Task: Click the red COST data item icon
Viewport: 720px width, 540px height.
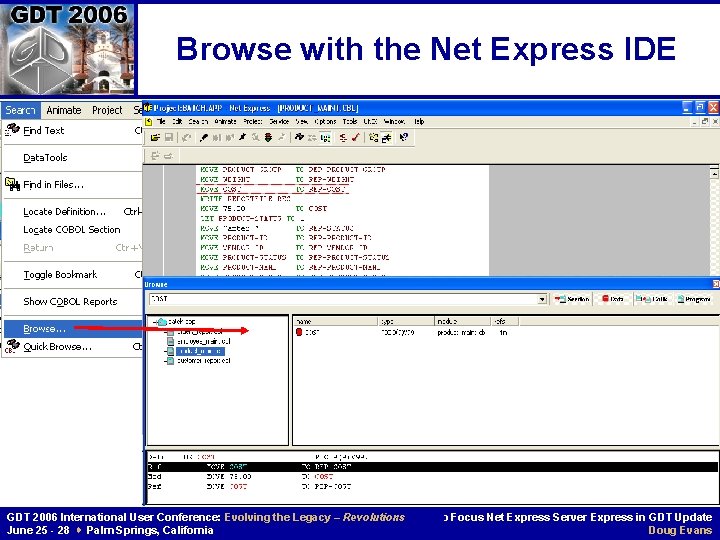Action: pos(299,332)
